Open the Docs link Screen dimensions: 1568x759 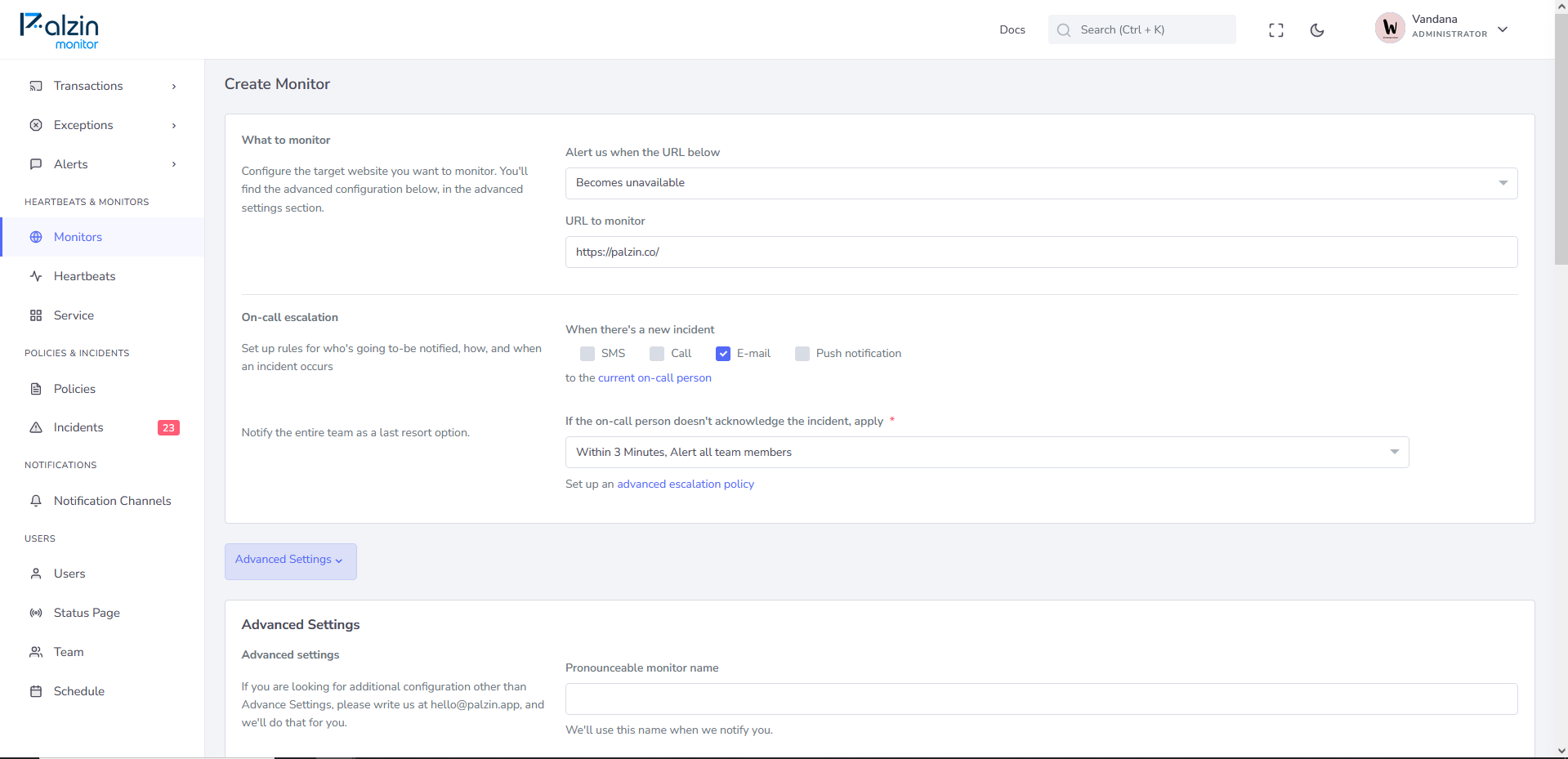pos(1012,29)
